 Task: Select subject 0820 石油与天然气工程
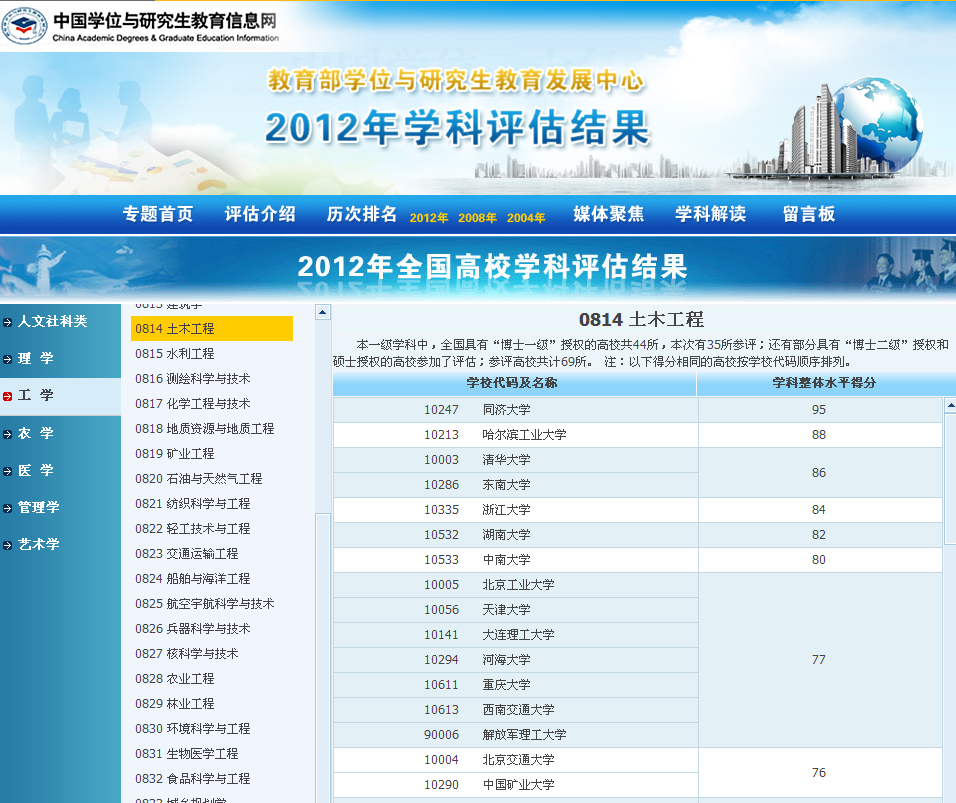coord(199,479)
